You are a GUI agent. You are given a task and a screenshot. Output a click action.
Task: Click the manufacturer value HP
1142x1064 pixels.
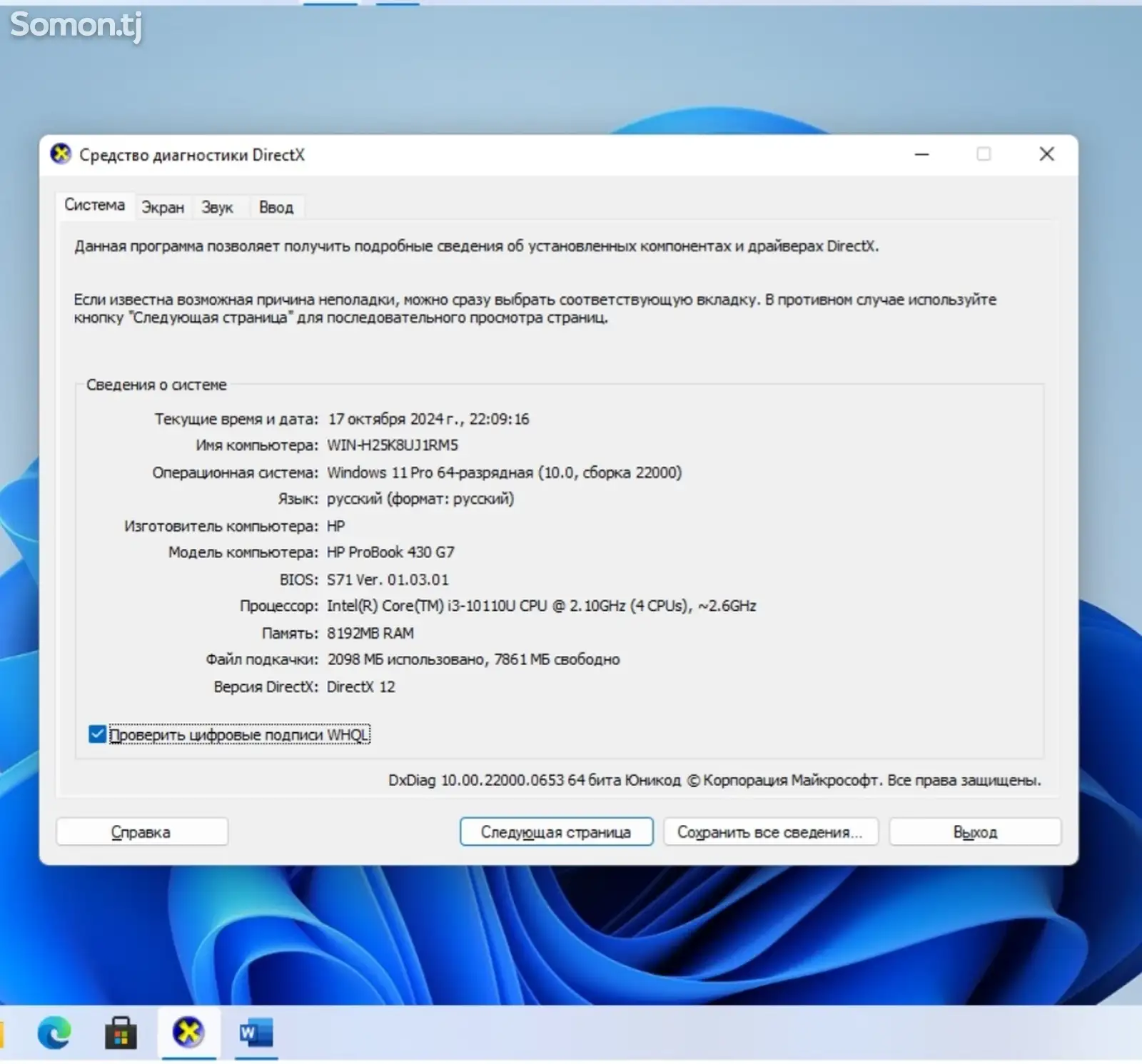click(x=335, y=526)
